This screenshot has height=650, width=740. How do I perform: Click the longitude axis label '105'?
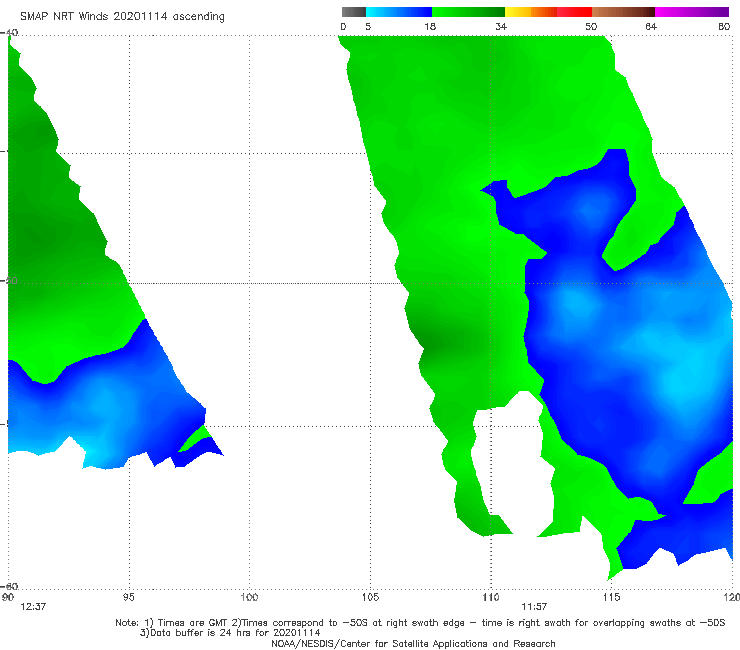(x=370, y=598)
